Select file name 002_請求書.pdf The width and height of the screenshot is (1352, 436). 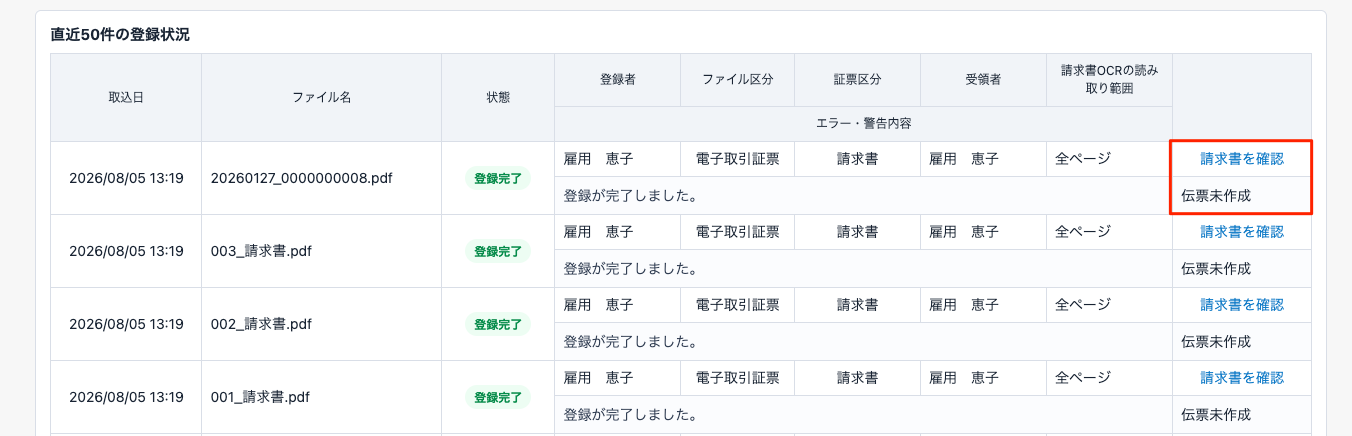(x=261, y=324)
